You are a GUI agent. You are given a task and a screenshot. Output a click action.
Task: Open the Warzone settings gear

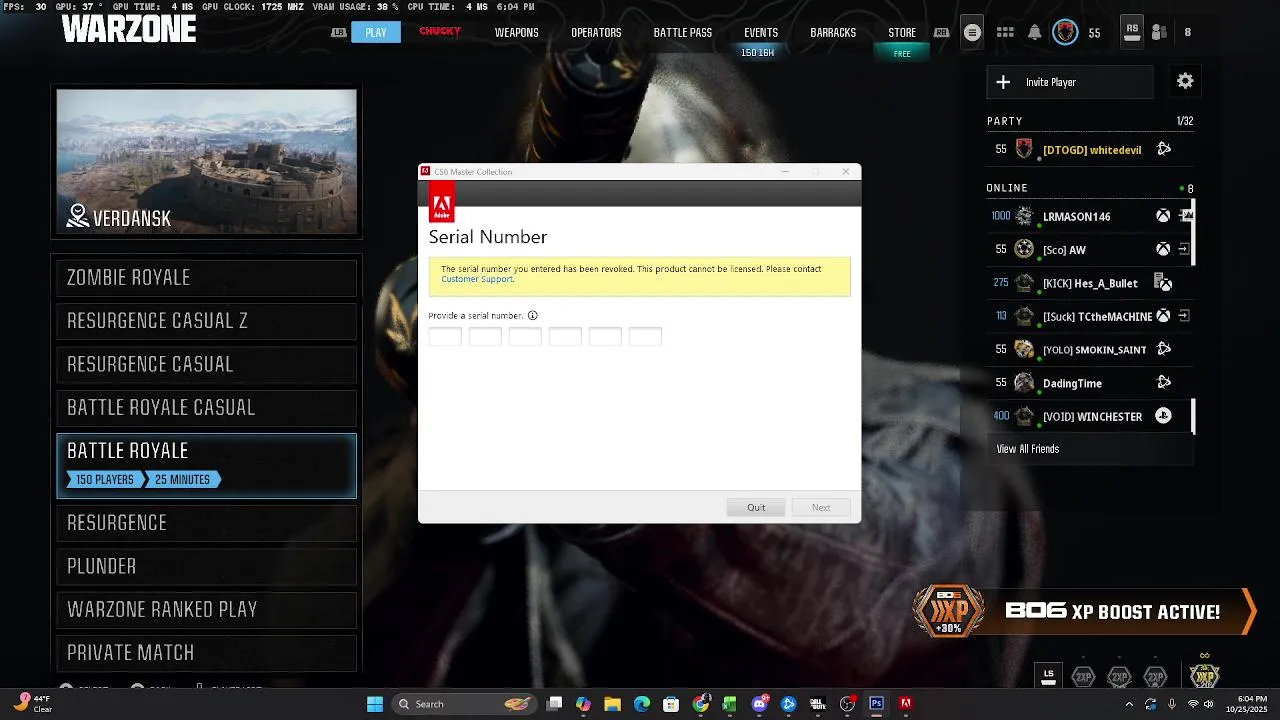[x=1185, y=82]
